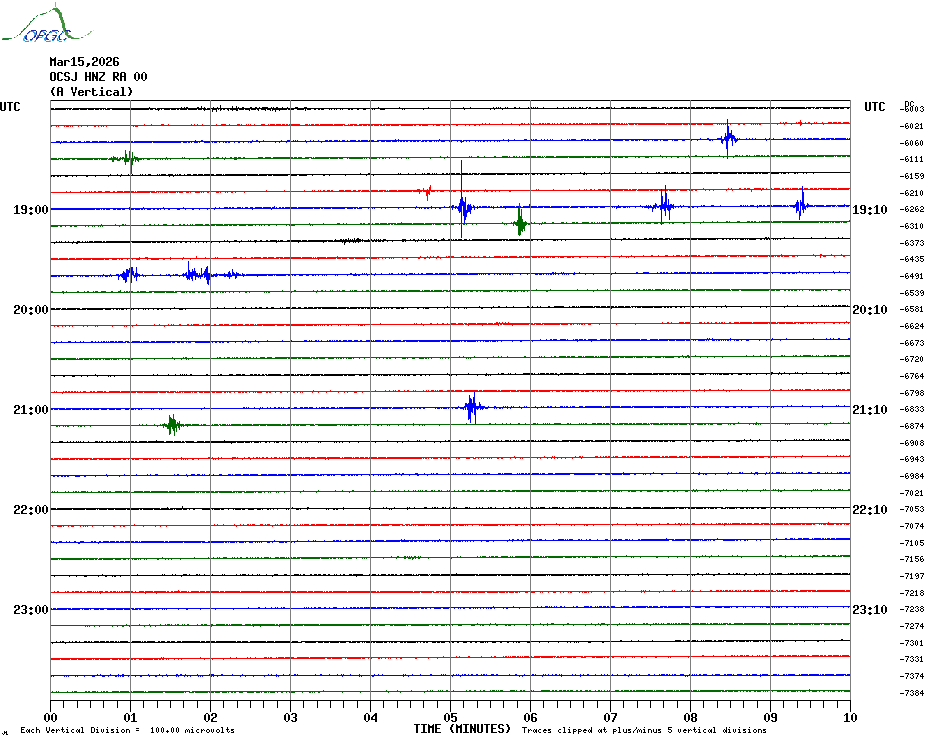Select the 20:00 time label on left axis

pos(30,310)
